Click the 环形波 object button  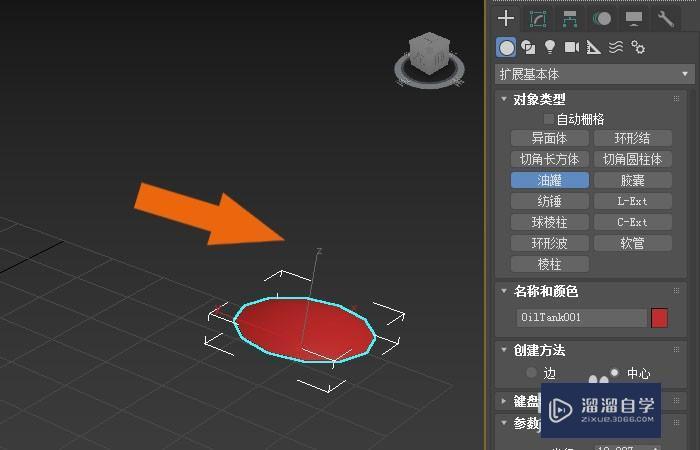click(550, 243)
